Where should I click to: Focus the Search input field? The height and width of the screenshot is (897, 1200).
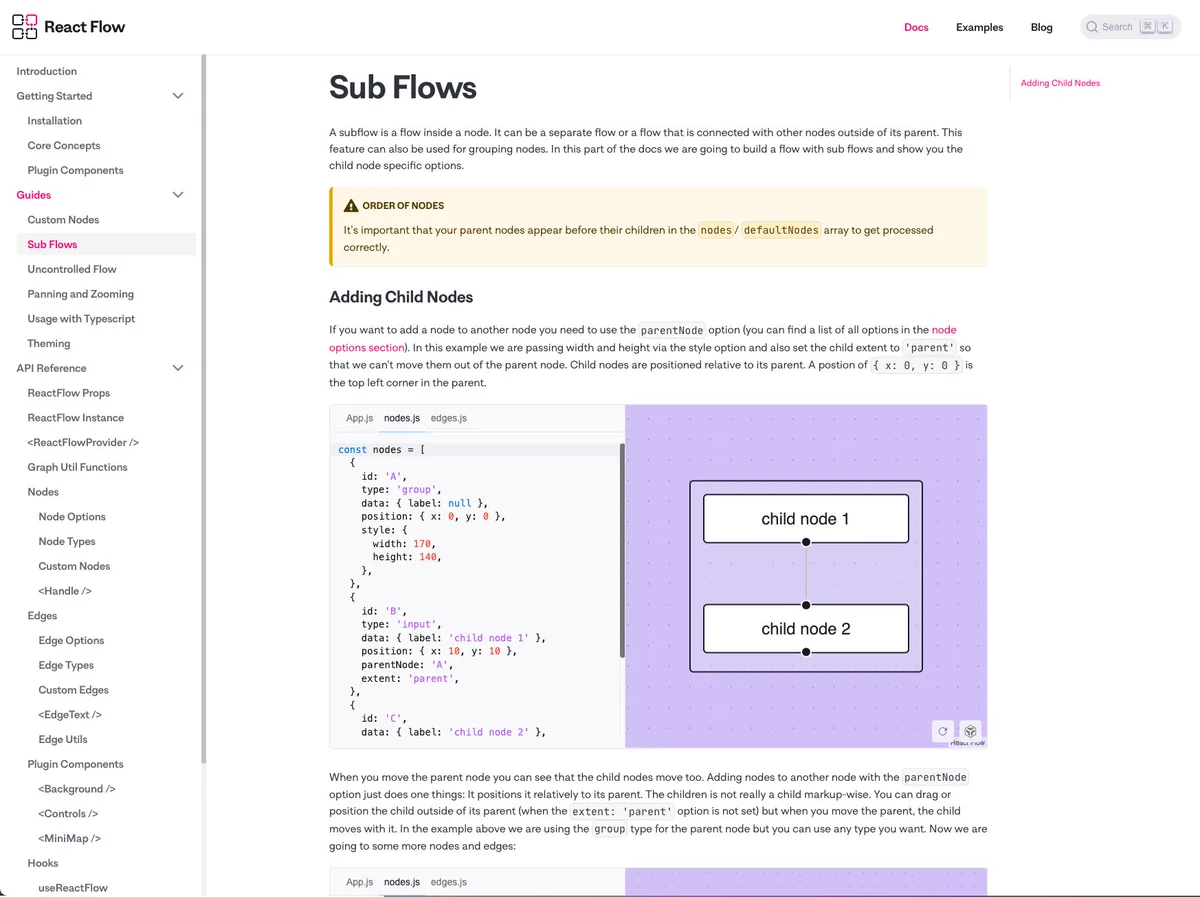coord(1131,27)
